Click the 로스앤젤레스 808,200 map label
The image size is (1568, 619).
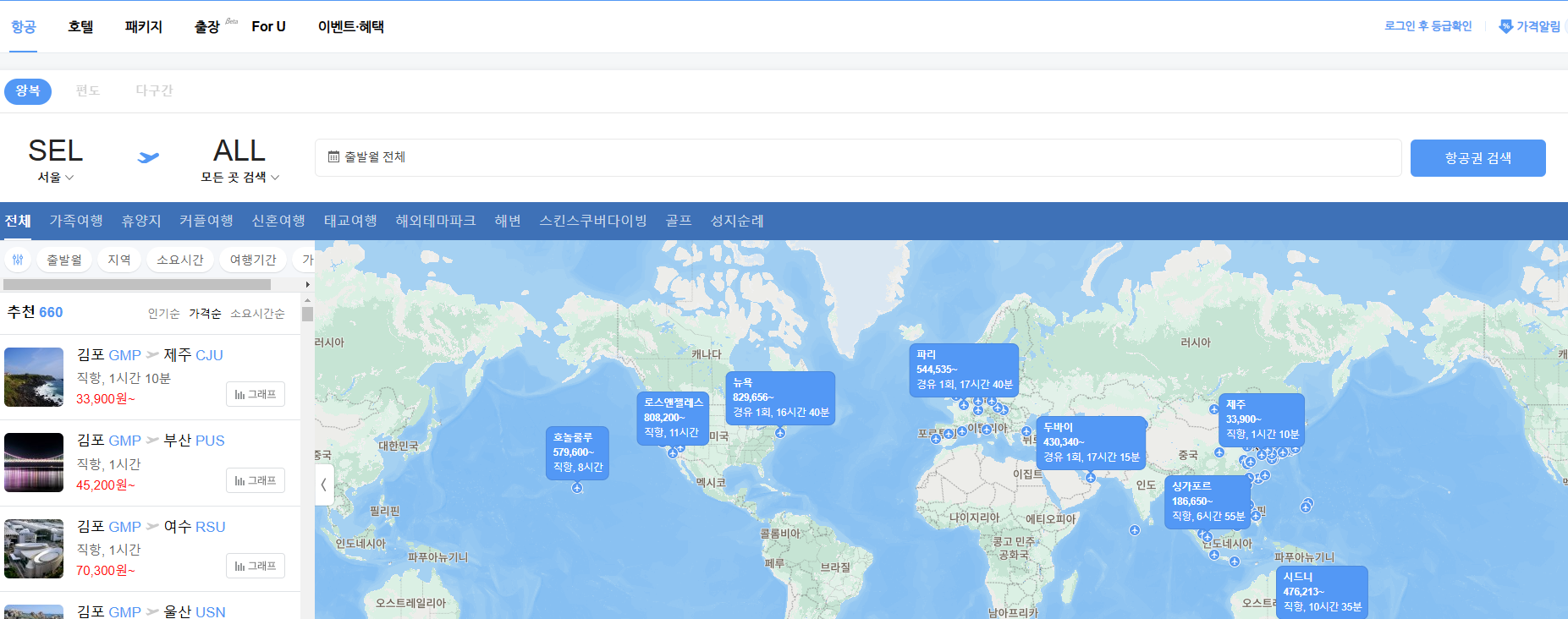click(x=673, y=418)
